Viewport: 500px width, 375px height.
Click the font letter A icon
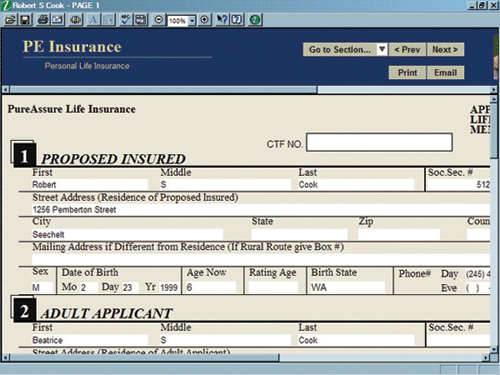point(93,20)
